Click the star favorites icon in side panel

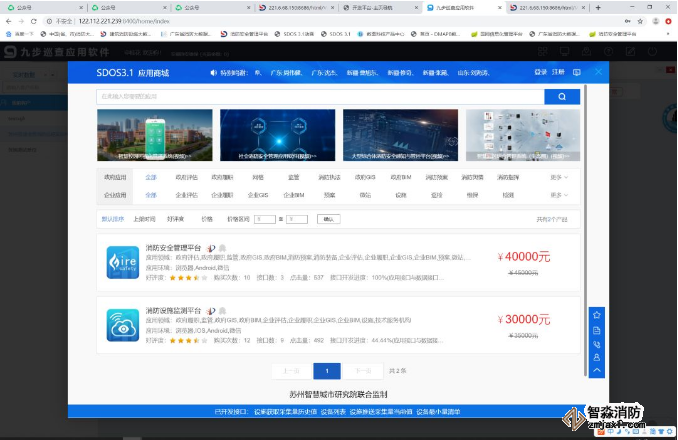tap(597, 316)
